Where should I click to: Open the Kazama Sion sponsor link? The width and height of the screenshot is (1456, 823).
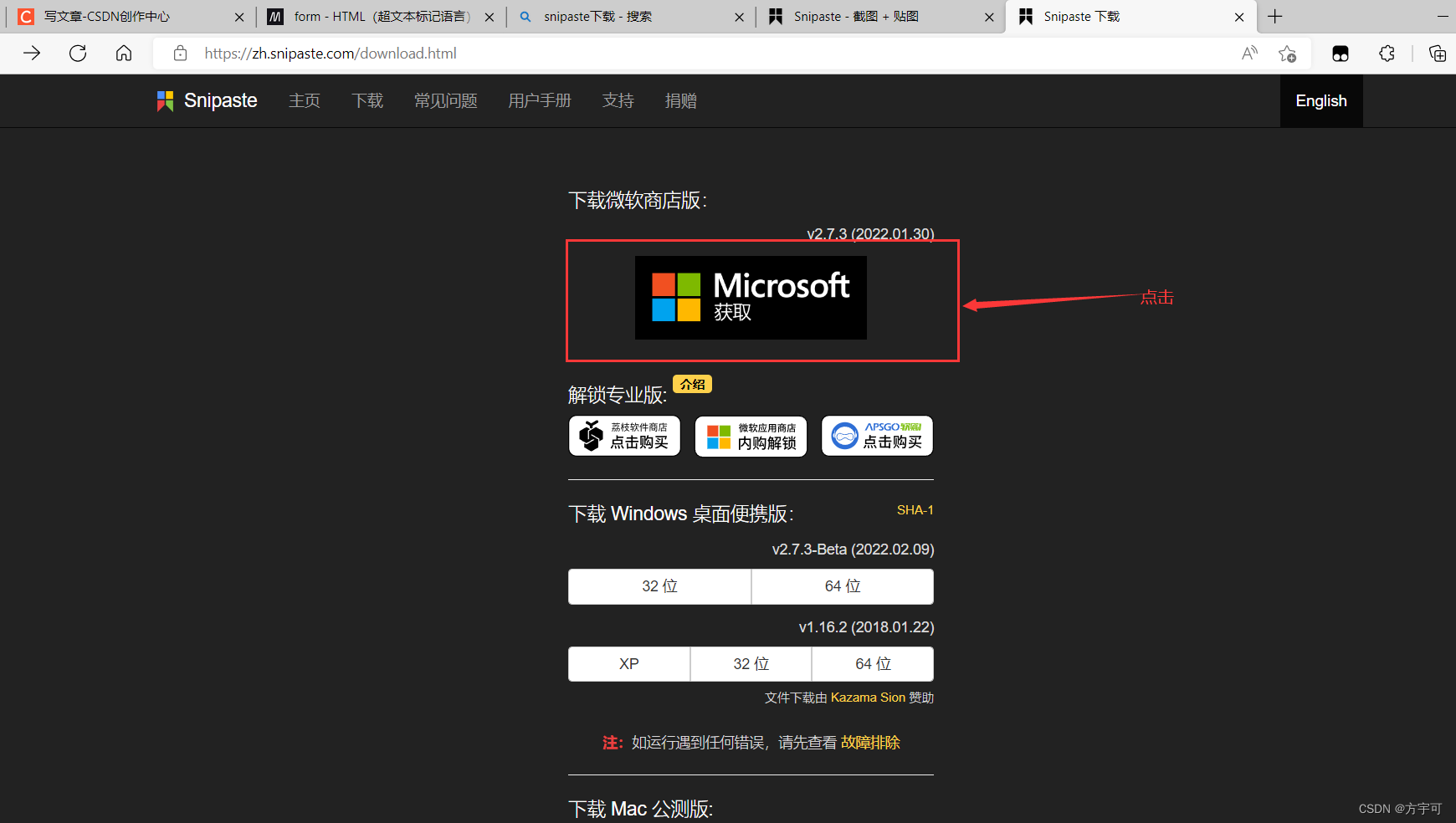pyautogui.click(x=868, y=698)
